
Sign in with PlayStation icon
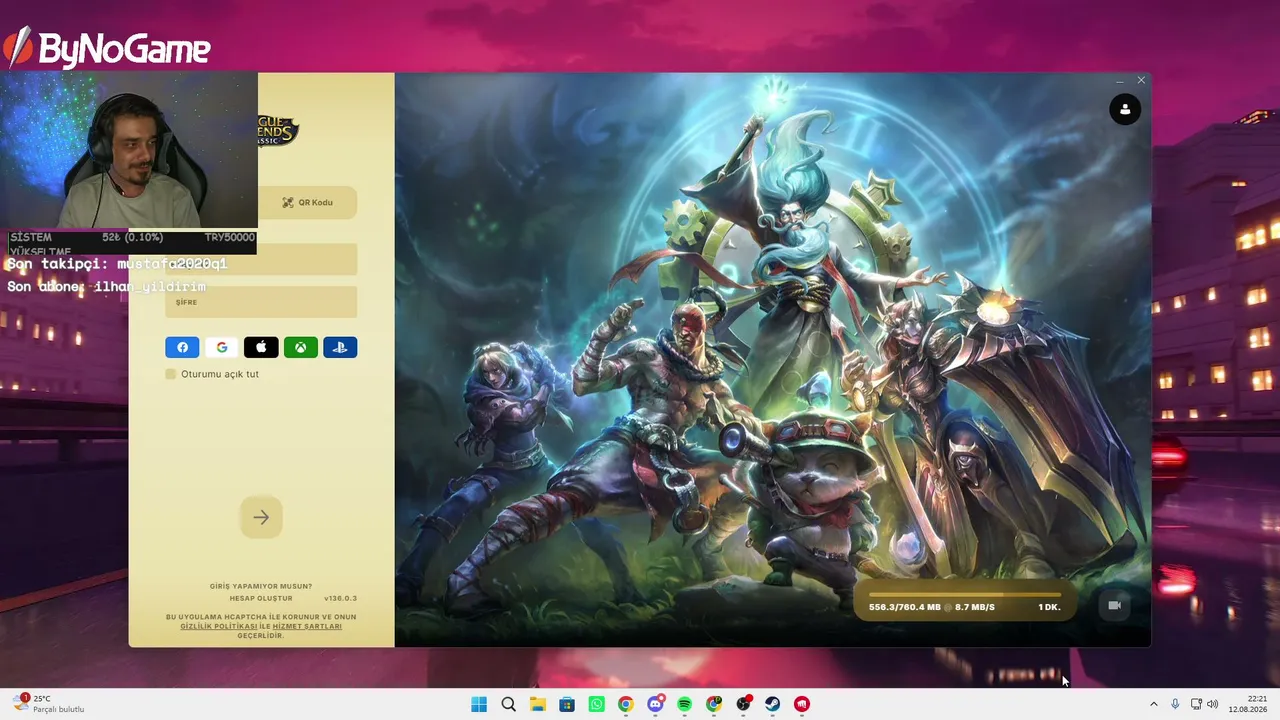[340, 347]
